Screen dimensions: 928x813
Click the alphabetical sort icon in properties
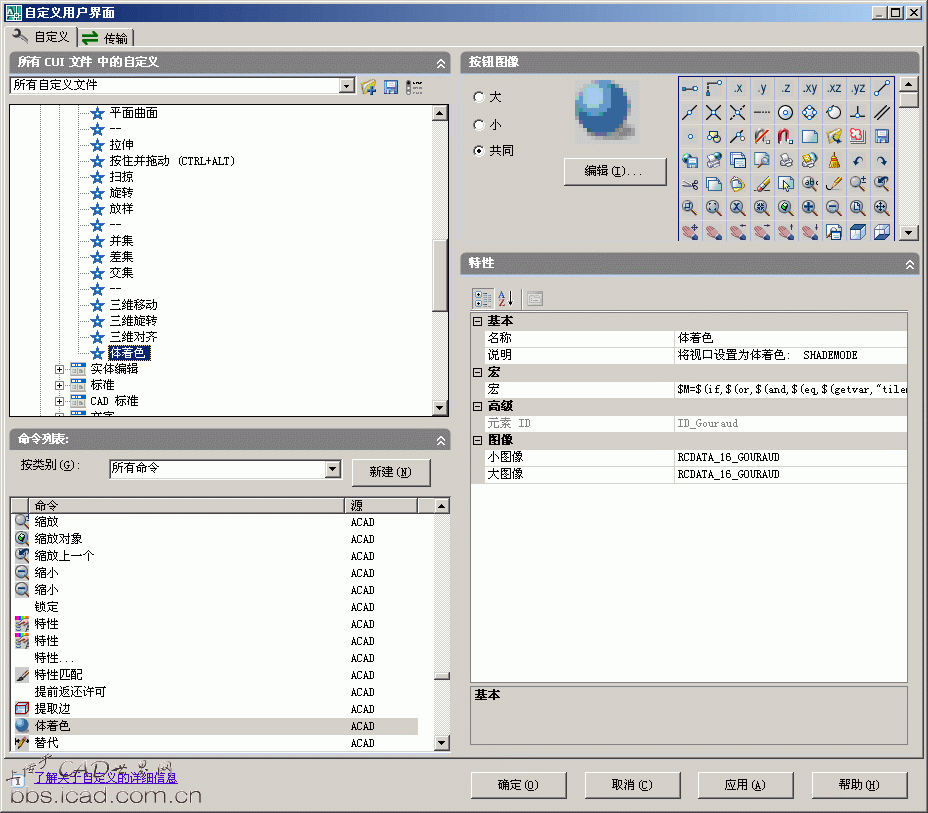pos(506,298)
